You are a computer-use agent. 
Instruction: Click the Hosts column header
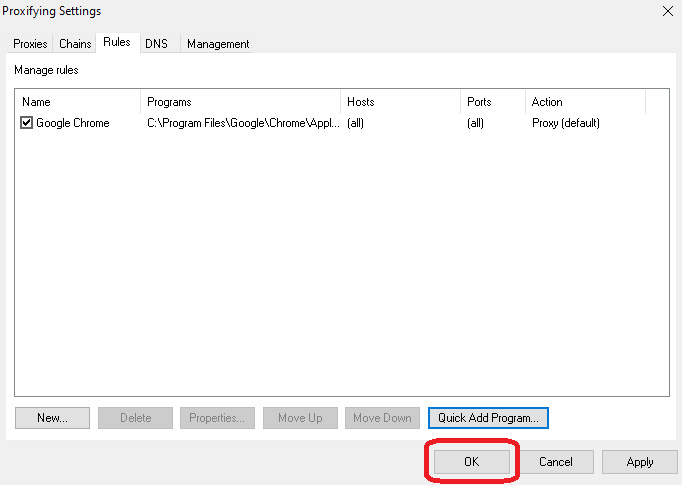(x=400, y=102)
